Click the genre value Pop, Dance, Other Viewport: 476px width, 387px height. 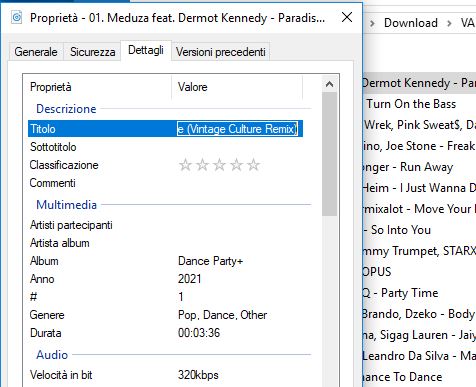pyautogui.click(x=222, y=315)
